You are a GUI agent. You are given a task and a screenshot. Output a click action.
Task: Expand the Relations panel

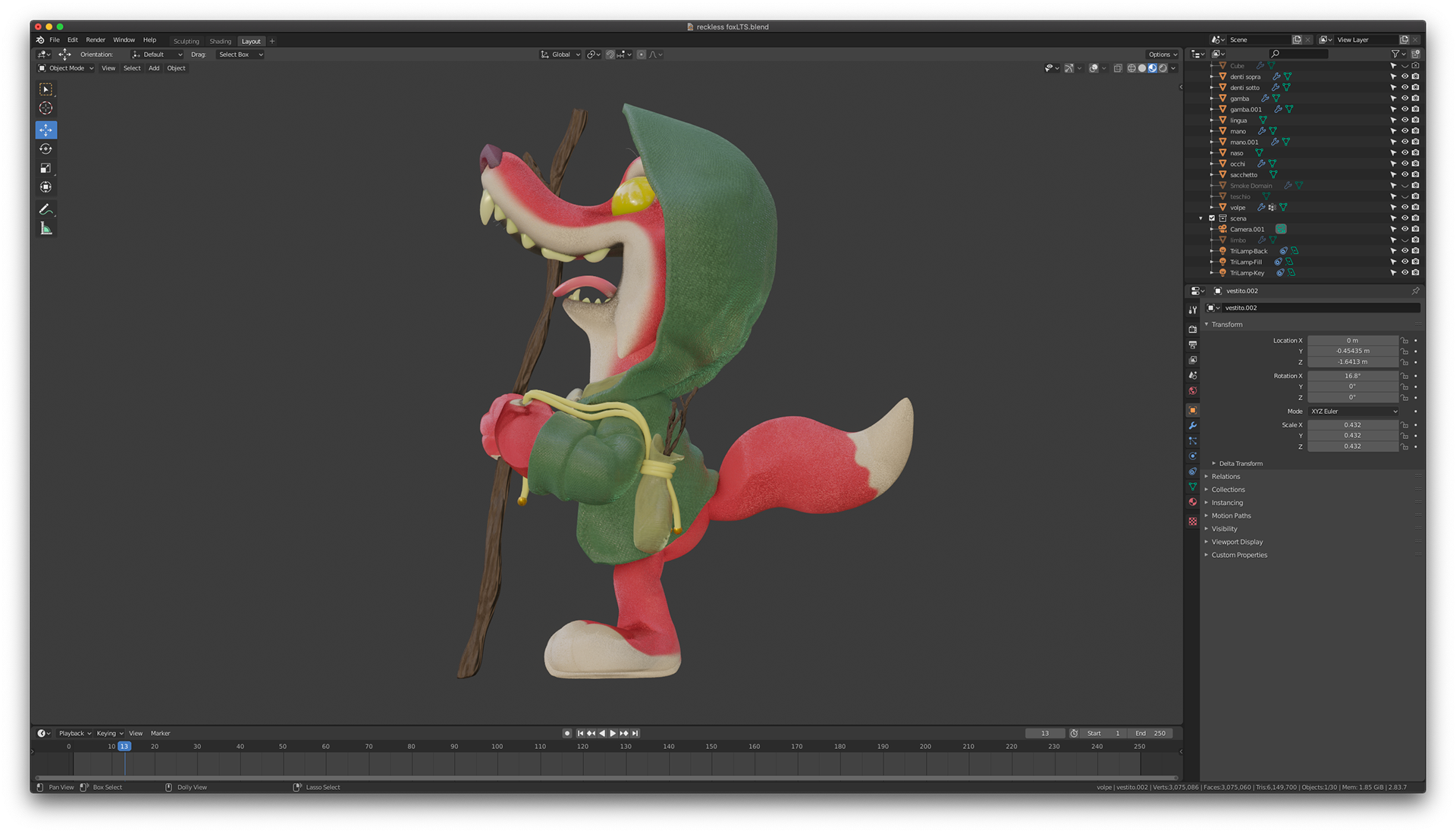1225,477
